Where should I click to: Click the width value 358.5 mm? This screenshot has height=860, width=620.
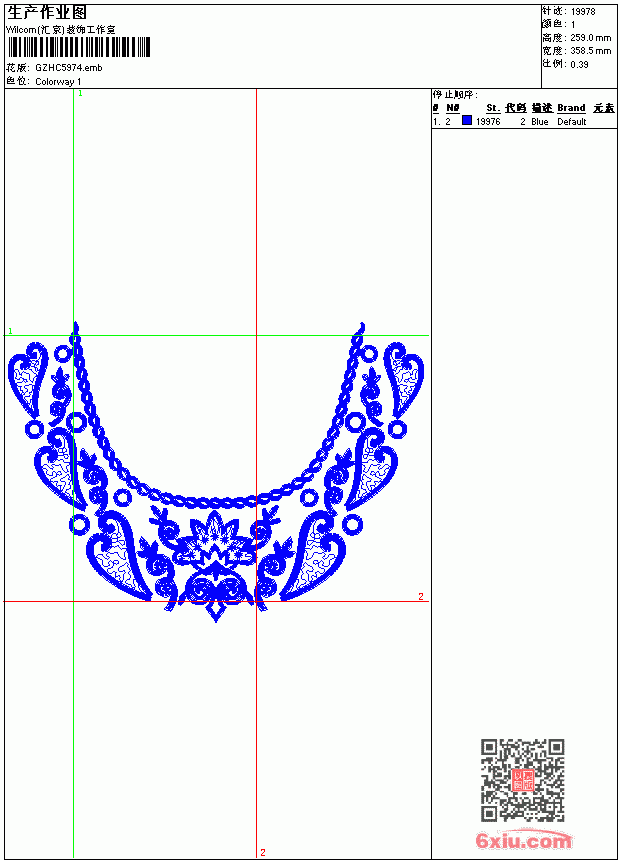pos(590,51)
